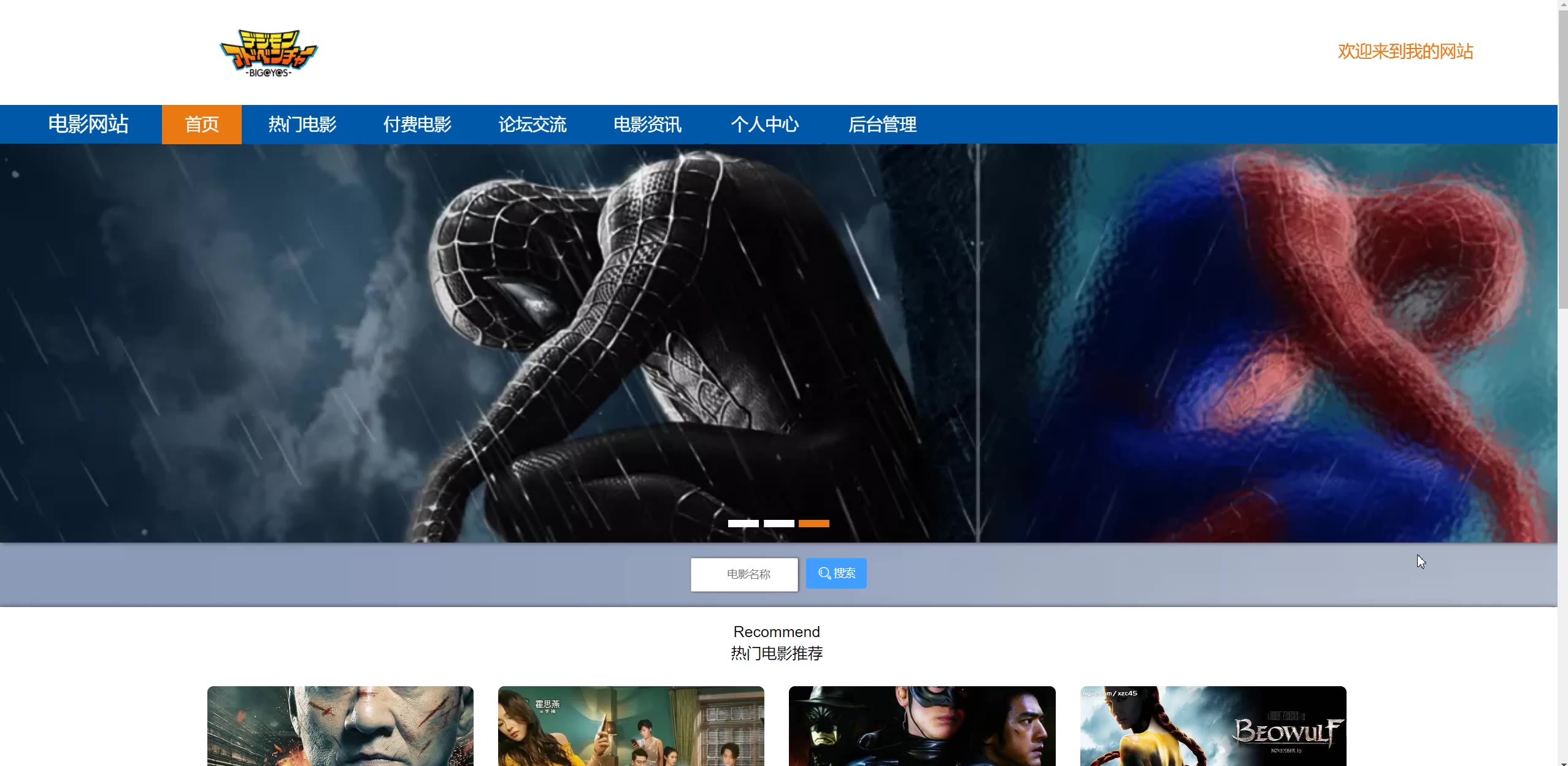The height and width of the screenshot is (766, 1568).
Task: Focus the 电影名称 search field
Action: [744, 574]
